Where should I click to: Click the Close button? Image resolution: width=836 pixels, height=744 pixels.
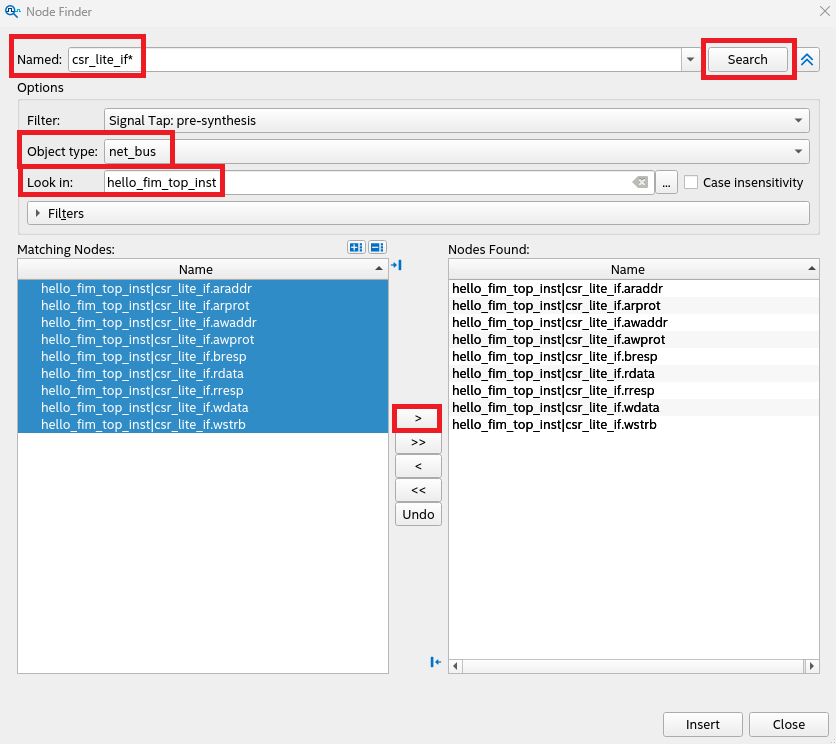click(789, 724)
